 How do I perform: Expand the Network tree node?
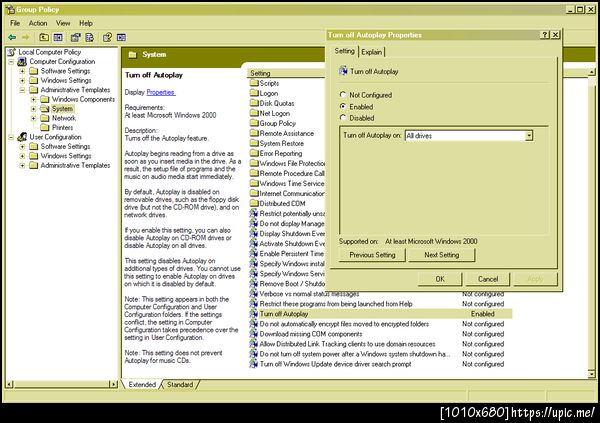pos(34,118)
